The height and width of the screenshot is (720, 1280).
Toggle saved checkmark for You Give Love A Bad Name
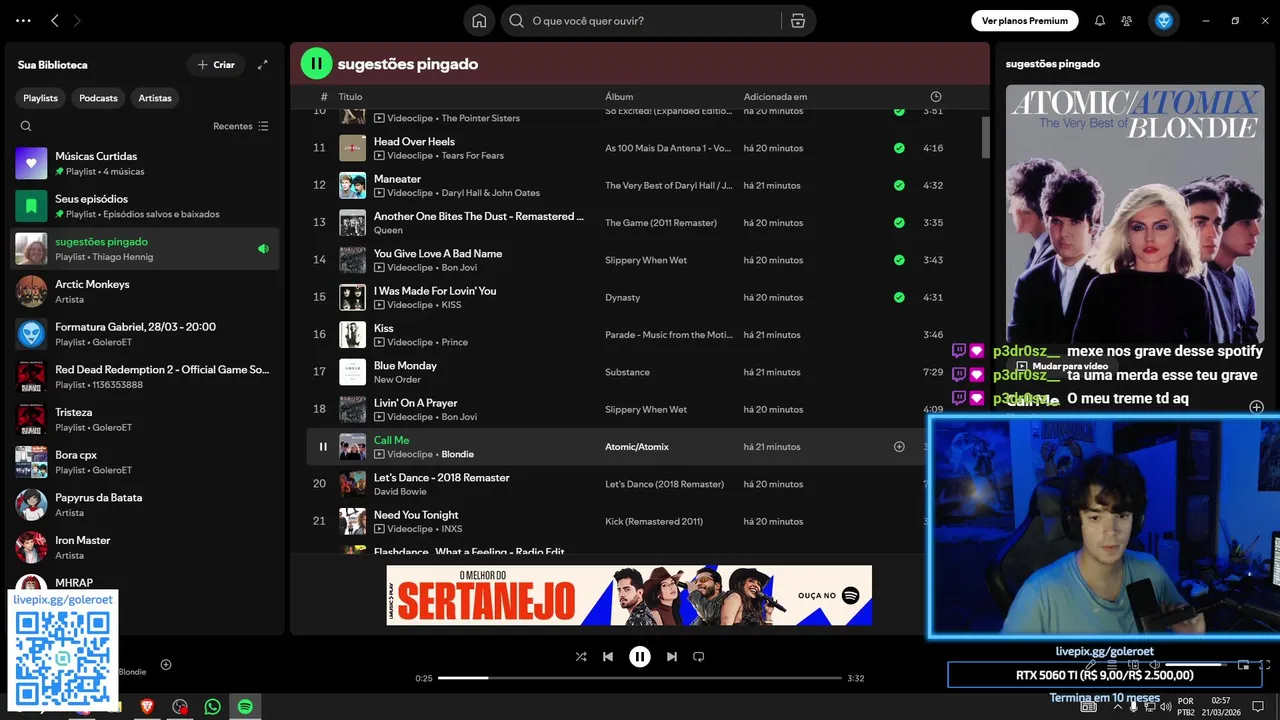(899, 260)
